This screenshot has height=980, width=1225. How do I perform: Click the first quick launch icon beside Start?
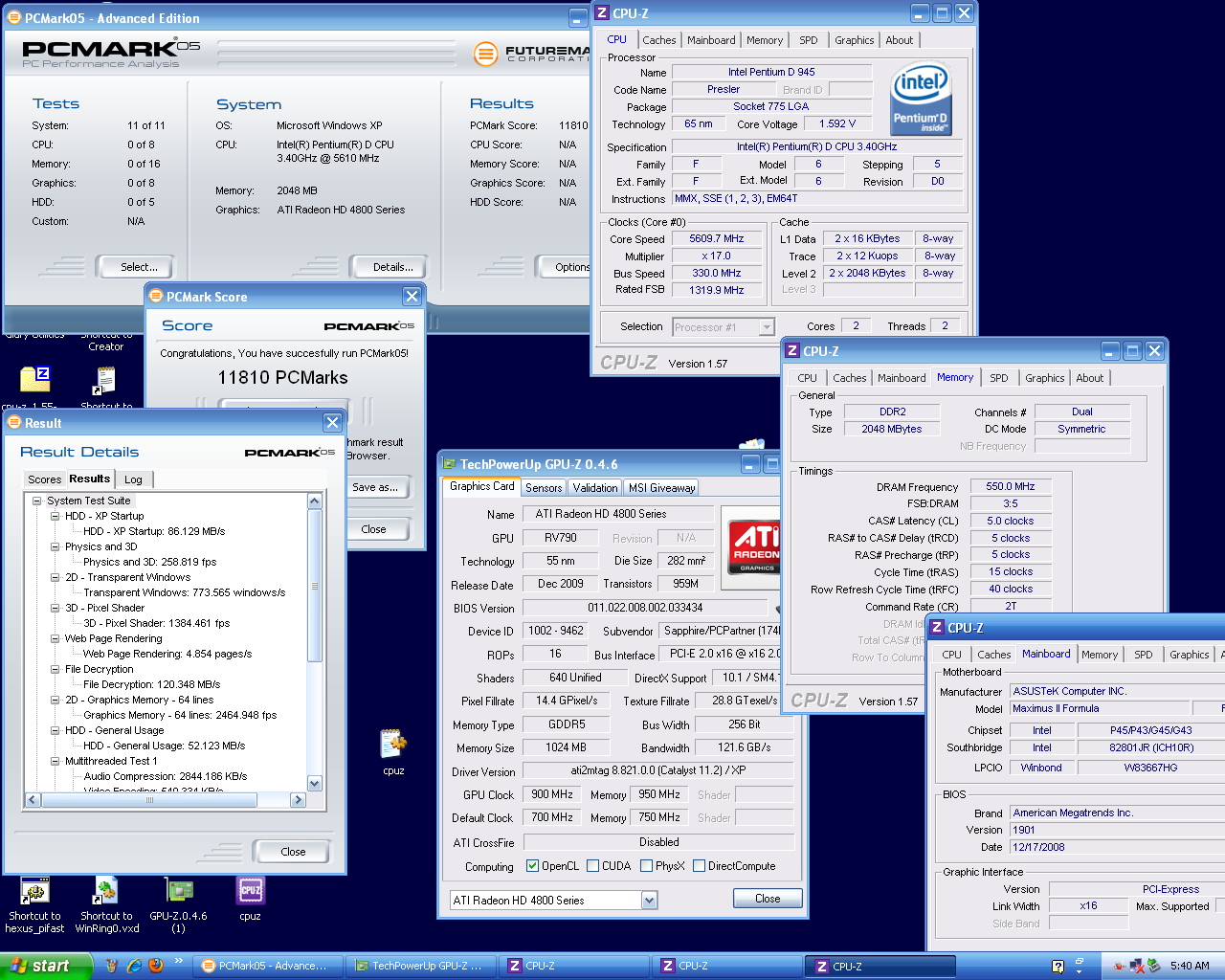(x=112, y=966)
